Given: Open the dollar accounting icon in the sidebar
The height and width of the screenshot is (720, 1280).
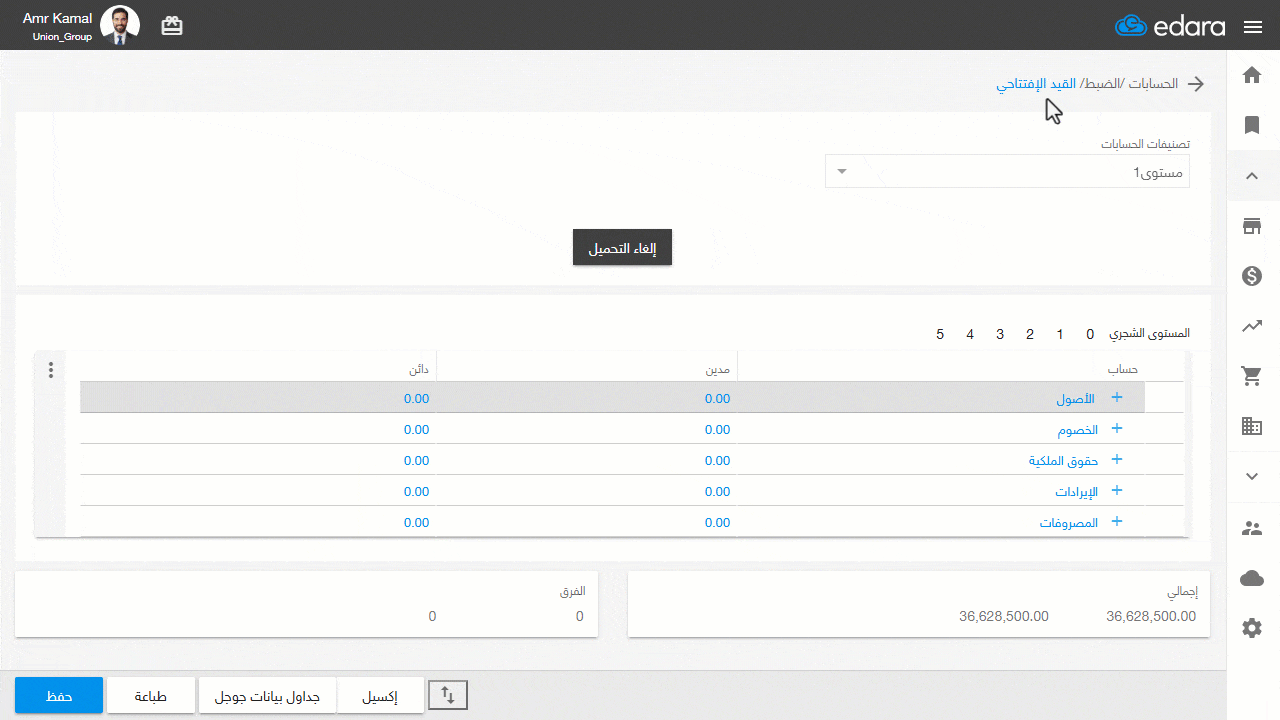Looking at the screenshot, I should (x=1252, y=276).
